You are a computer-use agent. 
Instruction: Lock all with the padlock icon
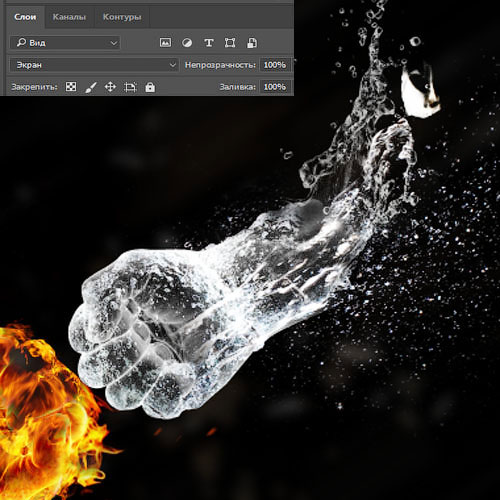click(150, 87)
